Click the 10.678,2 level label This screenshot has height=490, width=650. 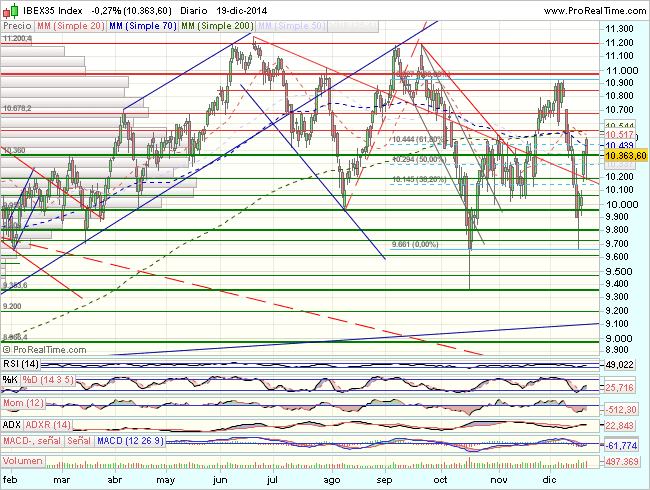click(17, 109)
